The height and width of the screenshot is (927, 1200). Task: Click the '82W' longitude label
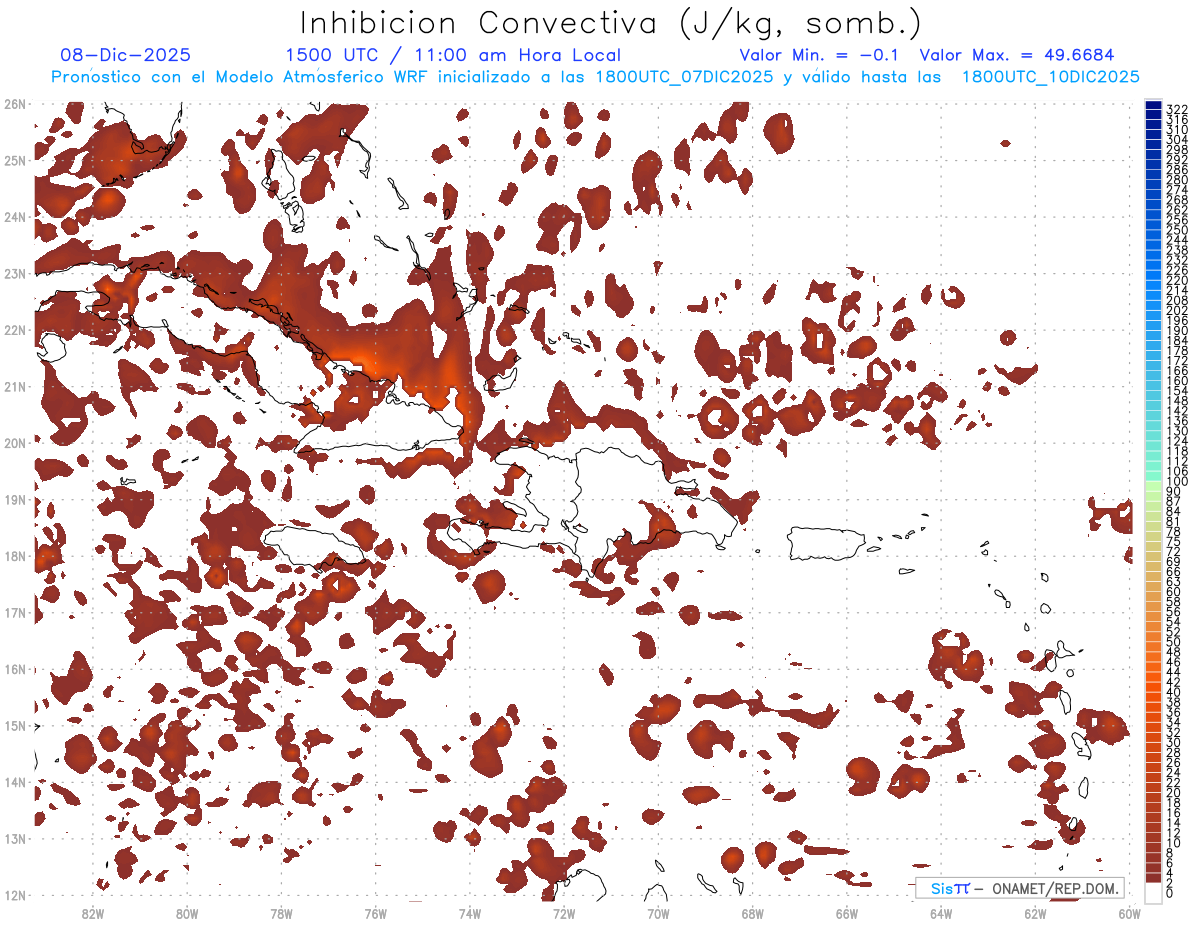coord(93,913)
